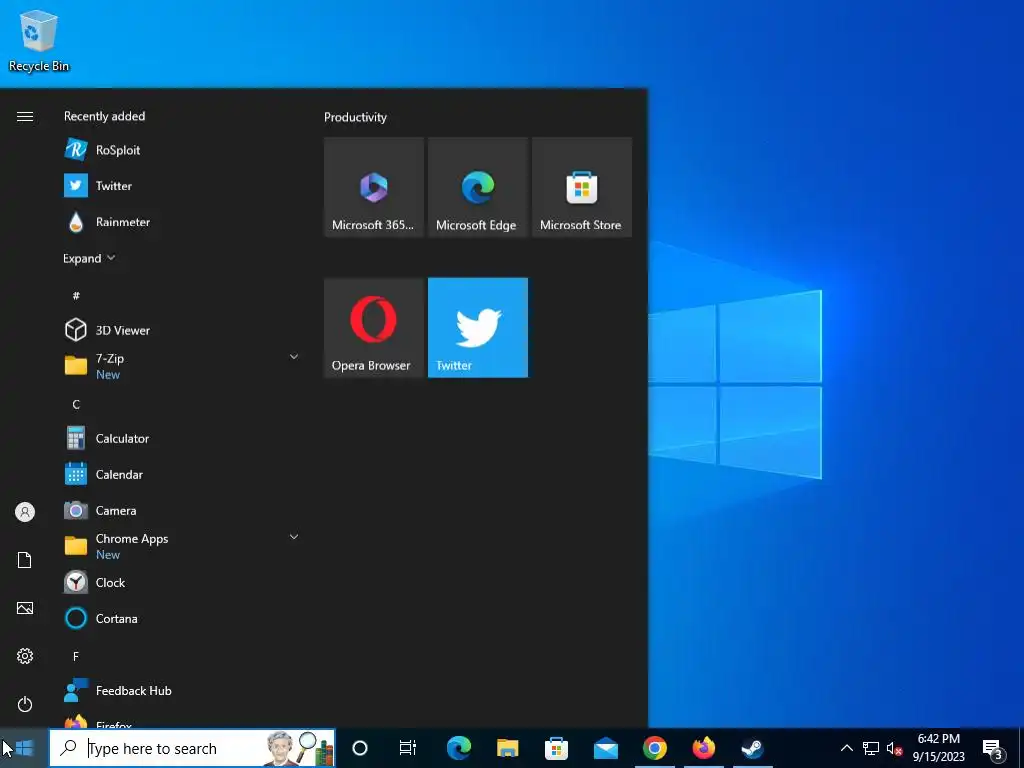
Task: Open RoSploit from Recently added
Action: (x=180, y=150)
